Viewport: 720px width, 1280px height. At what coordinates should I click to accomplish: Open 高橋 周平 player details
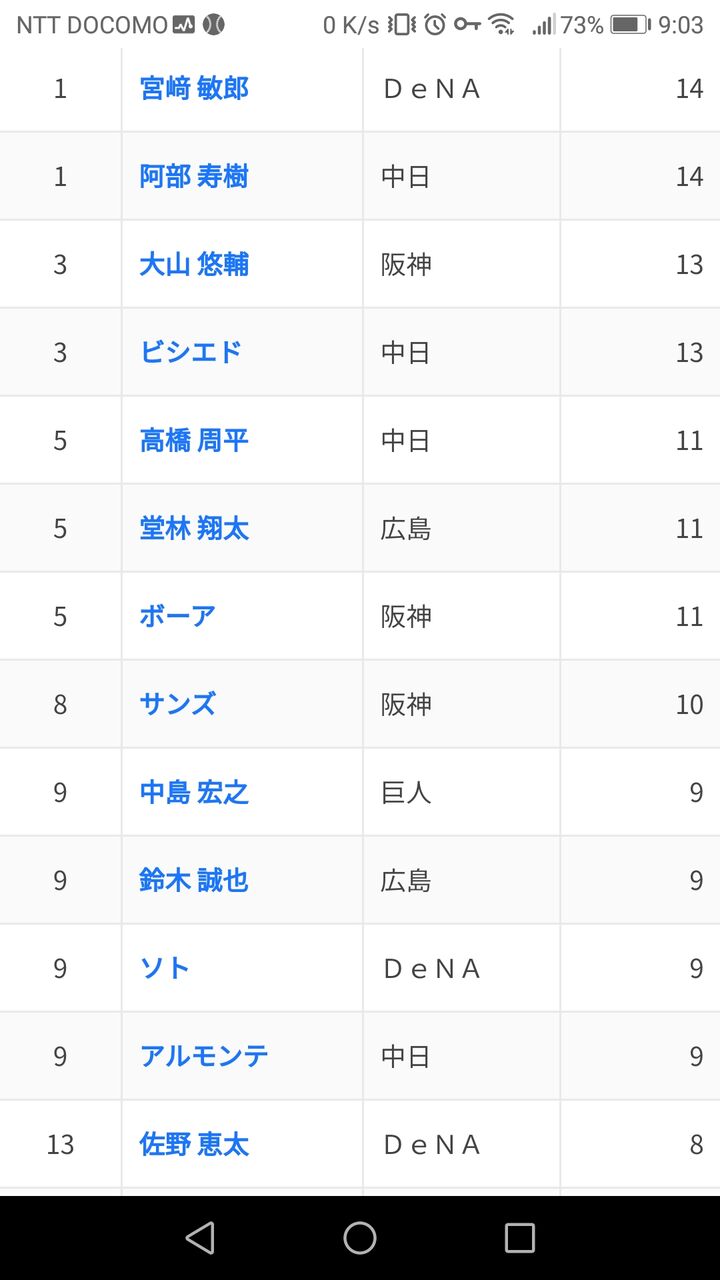pos(194,440)
